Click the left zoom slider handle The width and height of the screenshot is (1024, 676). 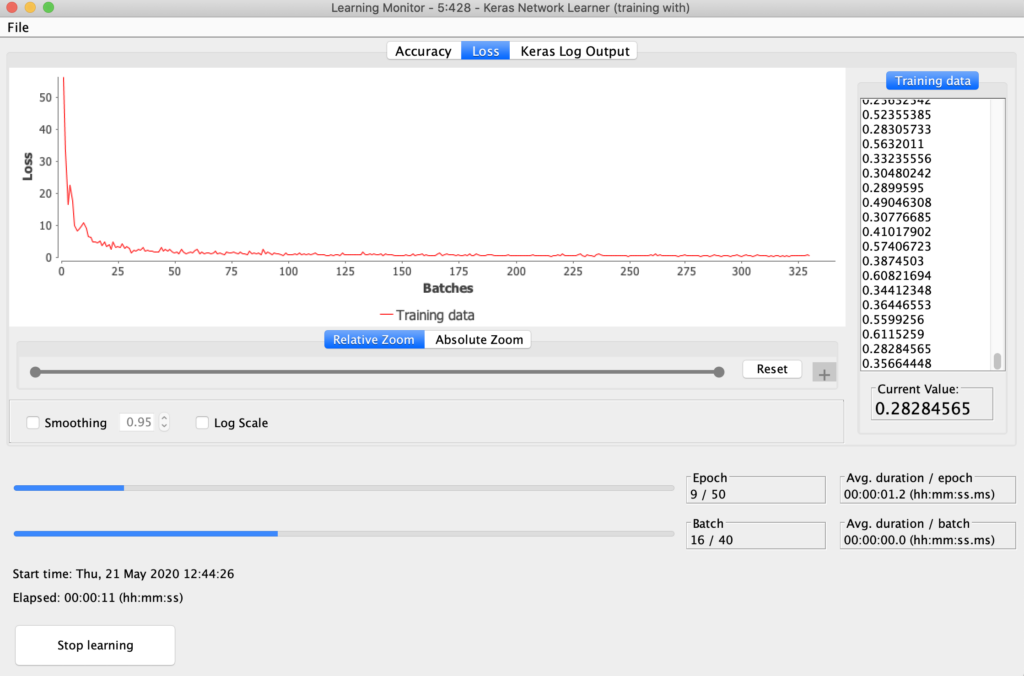pyautogui.click(x=36, y=372)
